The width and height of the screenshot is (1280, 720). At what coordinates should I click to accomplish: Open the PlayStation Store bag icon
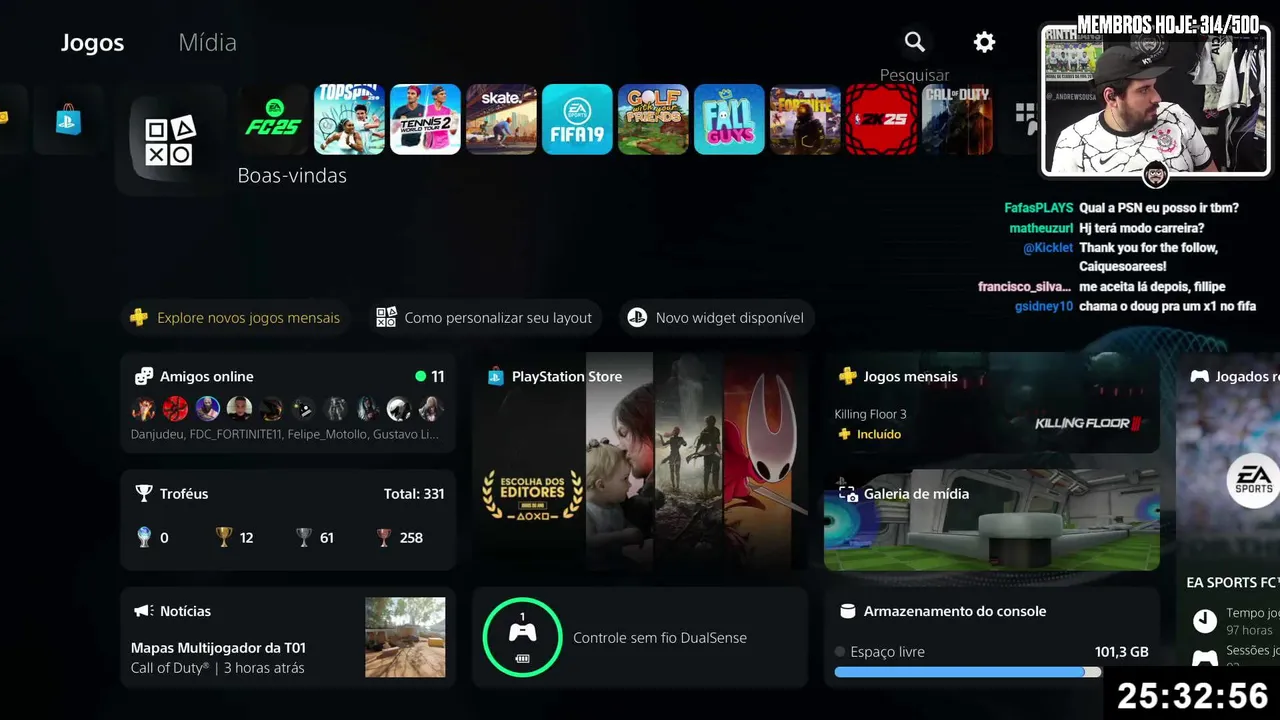pos(68,119)
